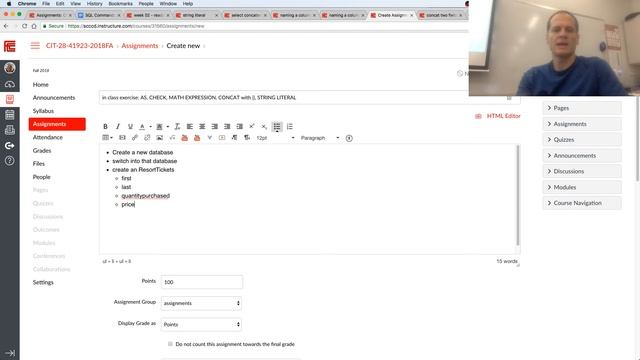Image resolution: width=640 pixels, height=360 pixels.
Task: Click the first red record media icon
Action: pyautogui.click(x=184, y=138)
